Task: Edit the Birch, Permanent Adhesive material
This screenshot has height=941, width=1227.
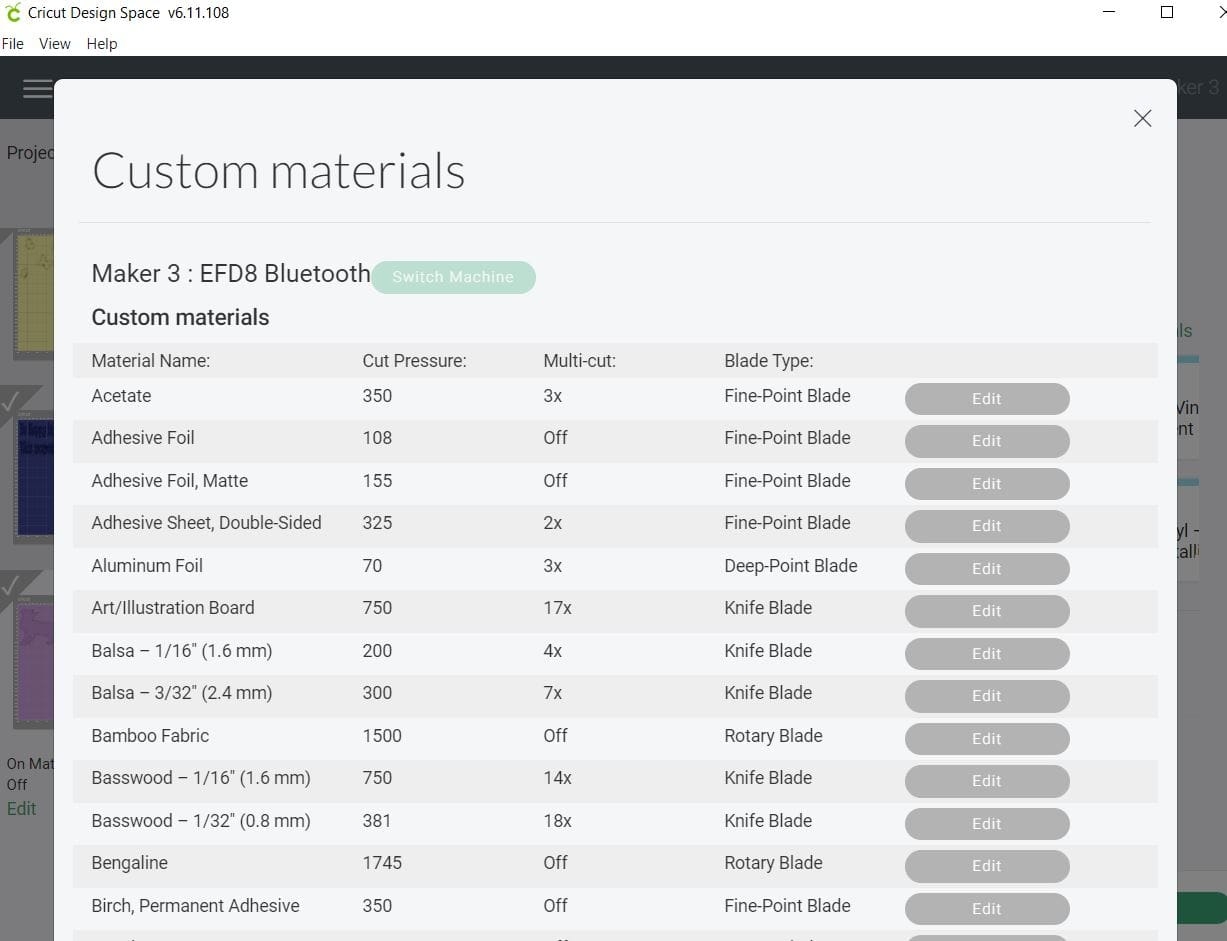Action: coord(986,908)
